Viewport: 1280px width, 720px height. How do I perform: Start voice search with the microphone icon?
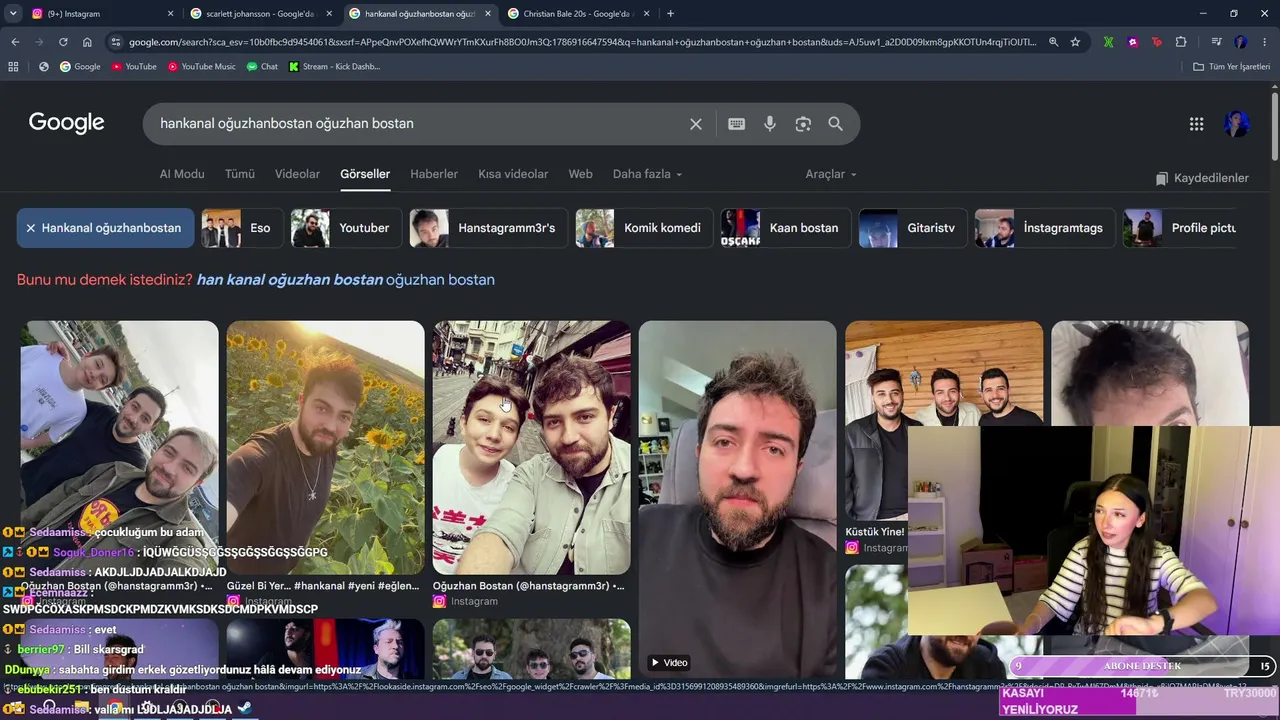pos(770,124)
